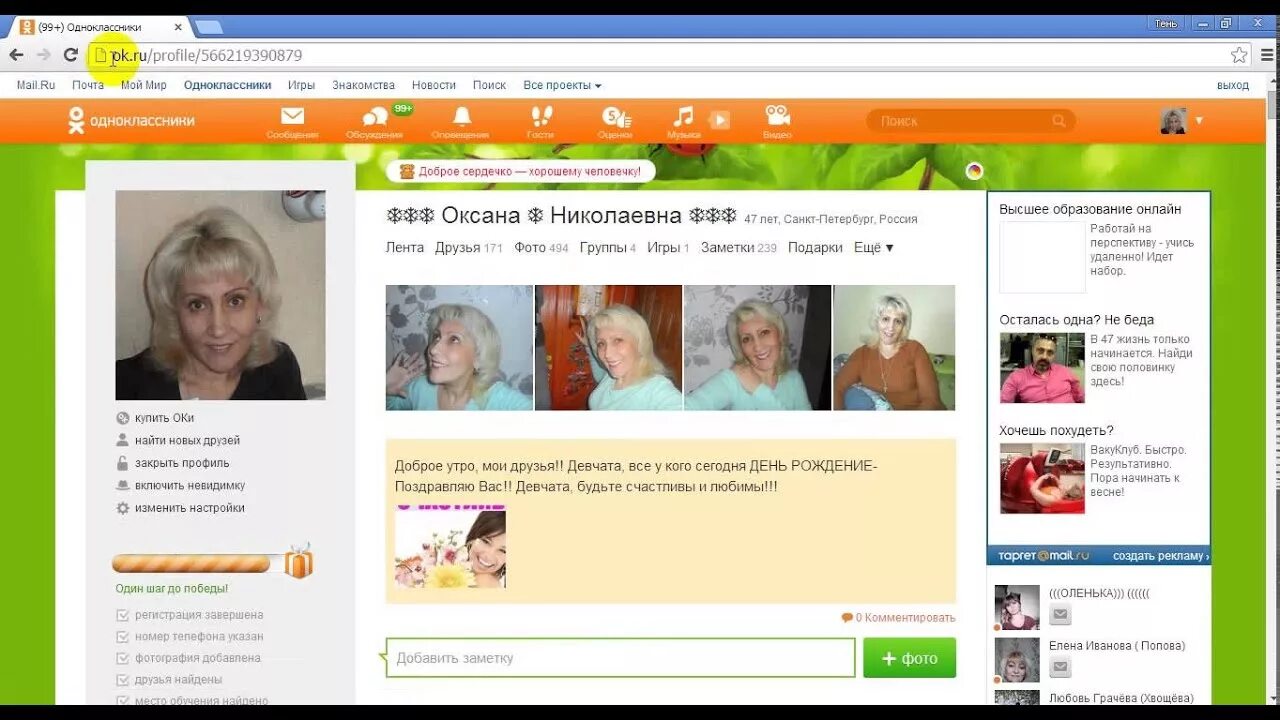
Task: Go back with browser back arrow
Action: 16,55
